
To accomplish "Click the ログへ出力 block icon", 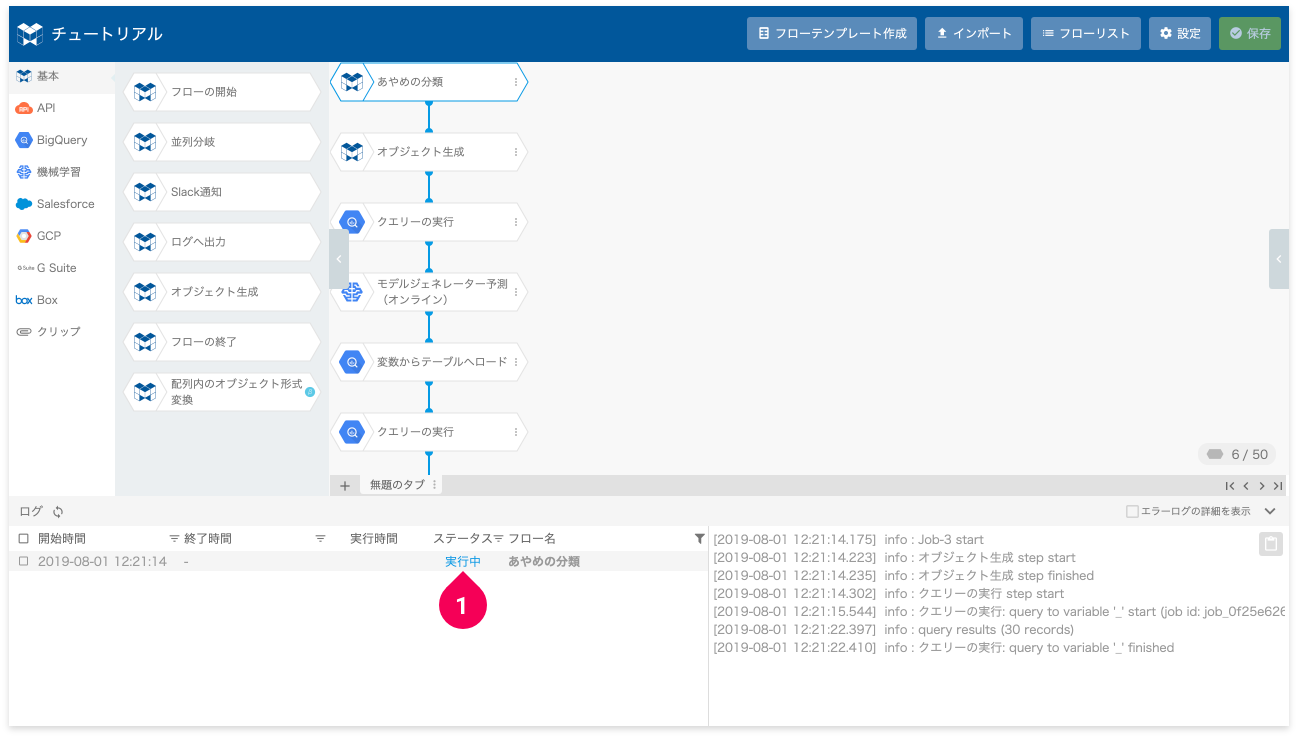I will [x=145, y=242].
